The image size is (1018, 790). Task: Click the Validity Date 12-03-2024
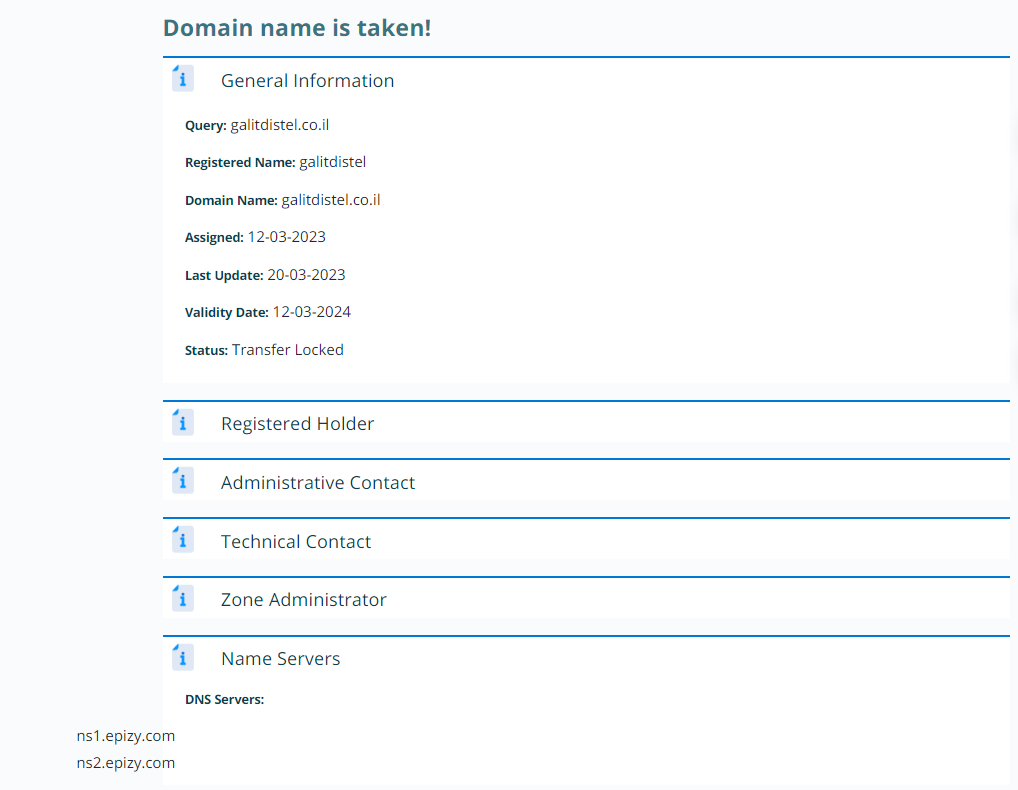[312, 312]
